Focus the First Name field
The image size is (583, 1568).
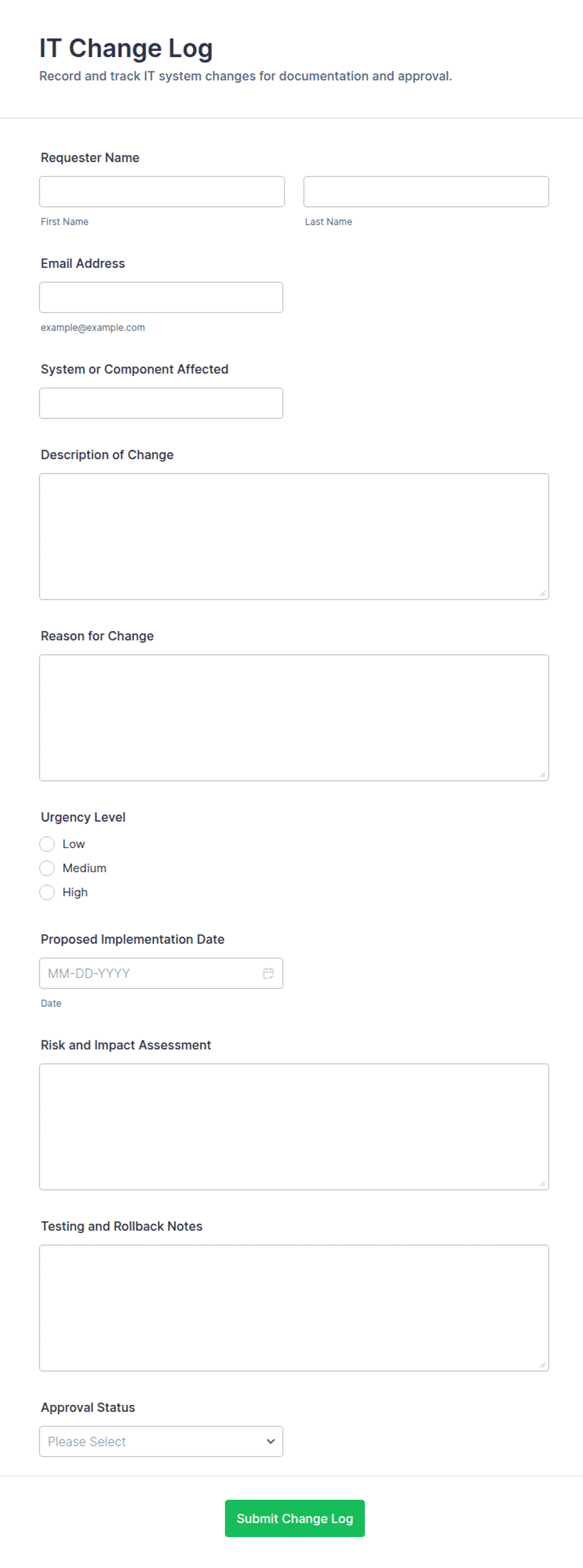(x=162, y=191)
